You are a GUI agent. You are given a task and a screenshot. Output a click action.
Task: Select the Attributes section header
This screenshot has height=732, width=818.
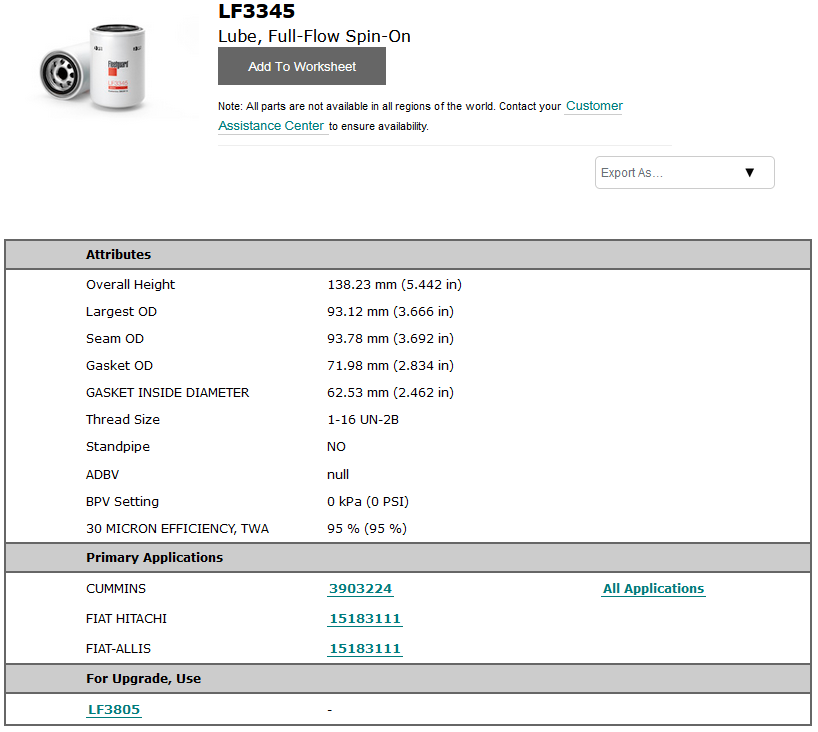pyautogui.click(x=118, y=254)
